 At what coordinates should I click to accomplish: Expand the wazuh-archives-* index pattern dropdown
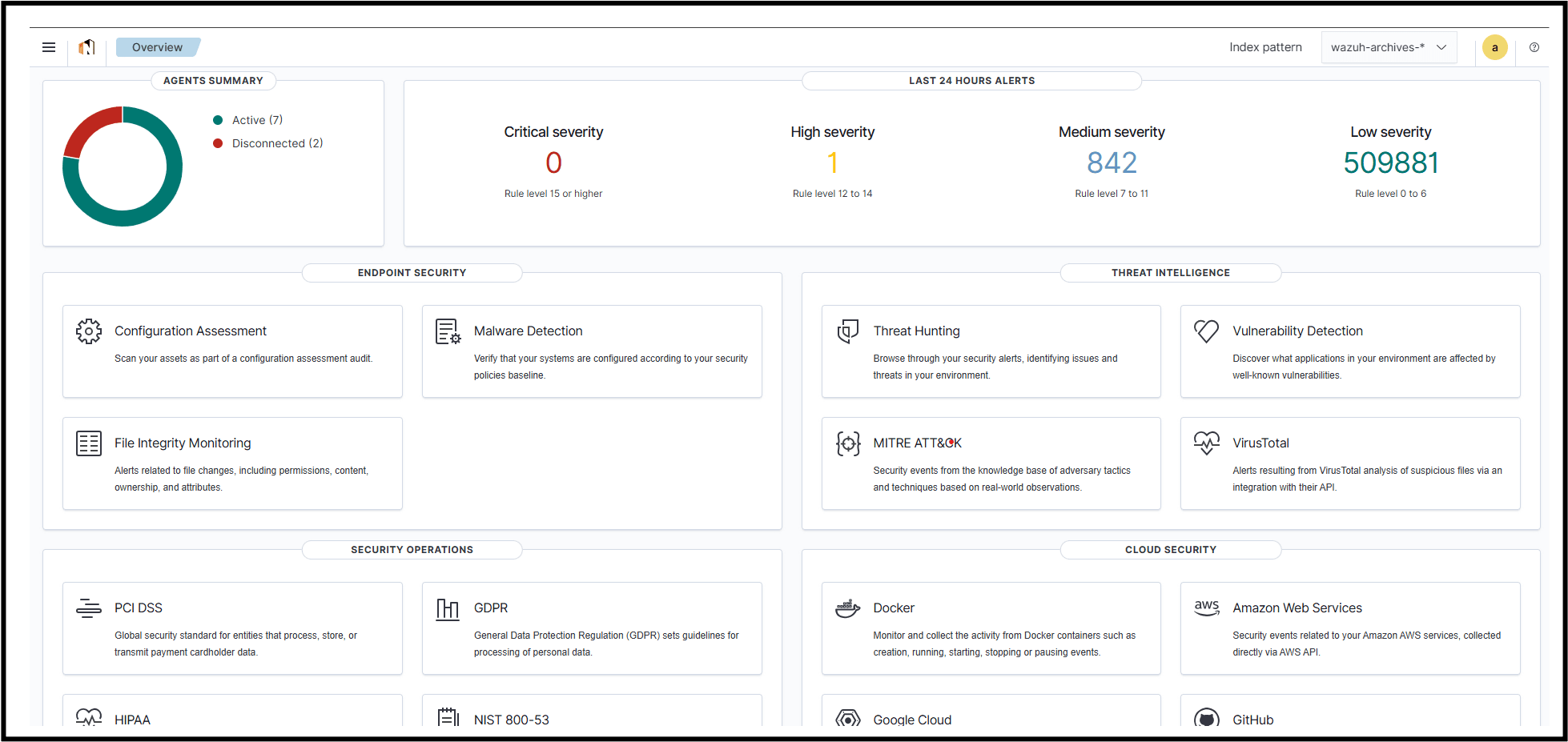coord(1388,47)
